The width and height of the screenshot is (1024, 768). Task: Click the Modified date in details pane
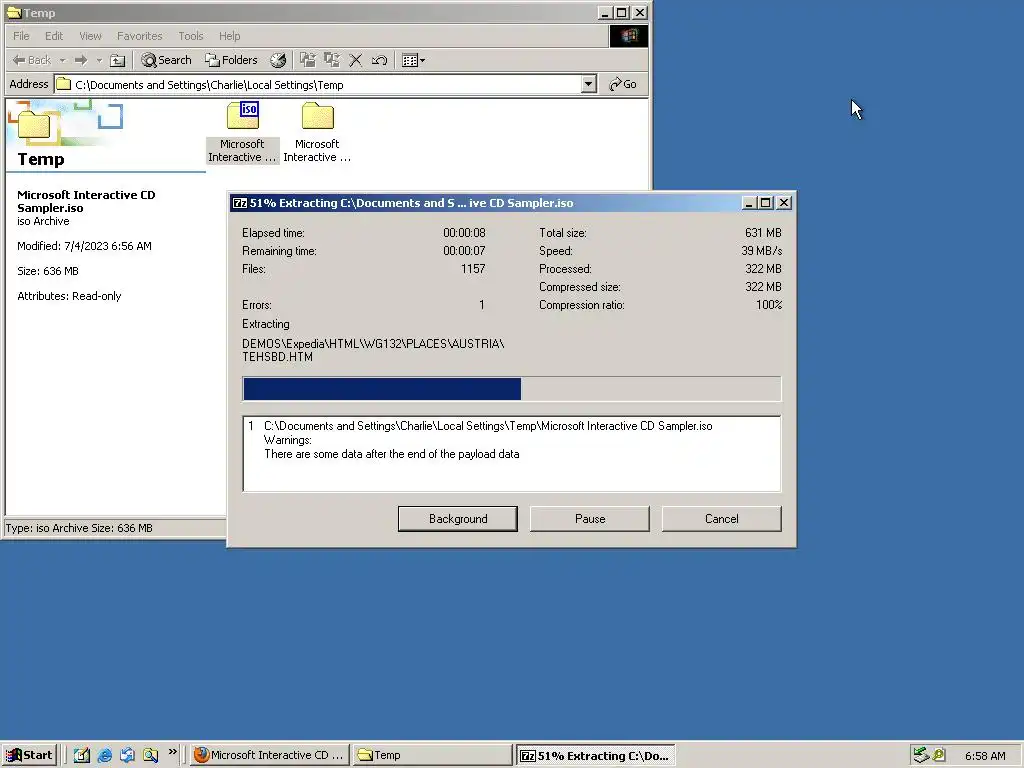[x=84, y=246]
